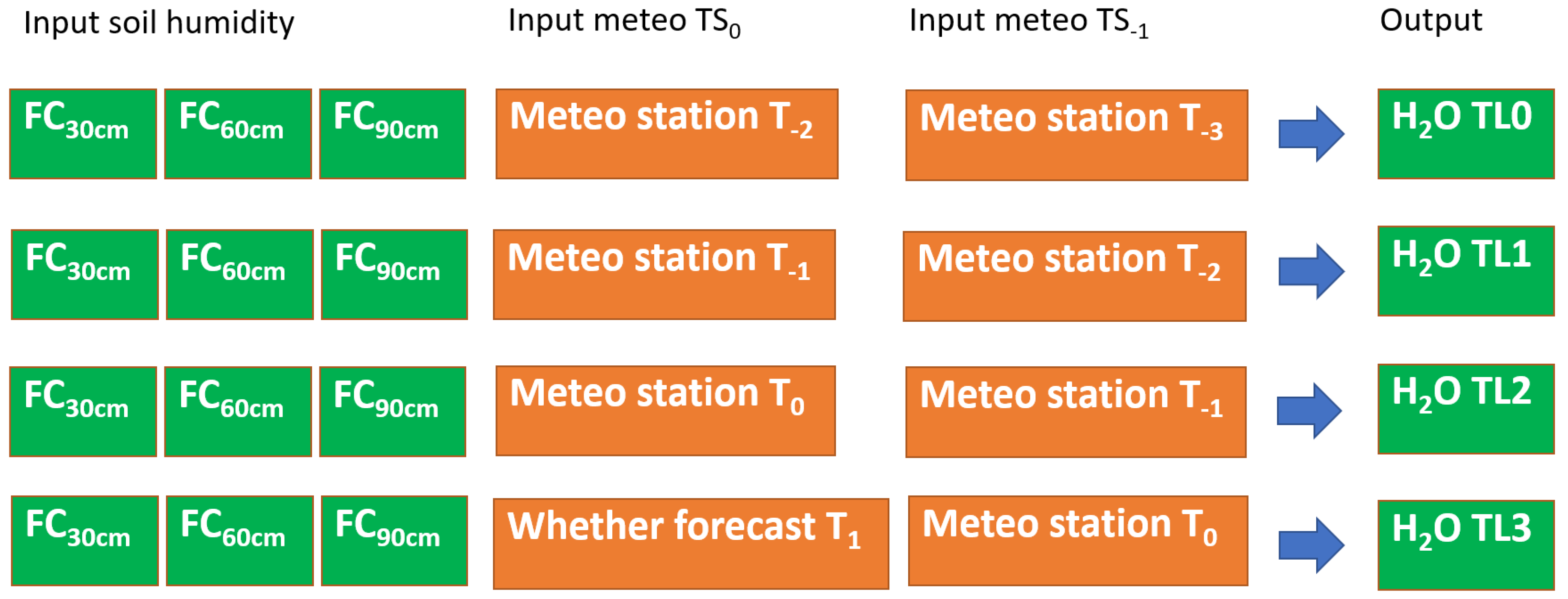Select FC90cm box in the H2O TL2 row

click(393, 411)
